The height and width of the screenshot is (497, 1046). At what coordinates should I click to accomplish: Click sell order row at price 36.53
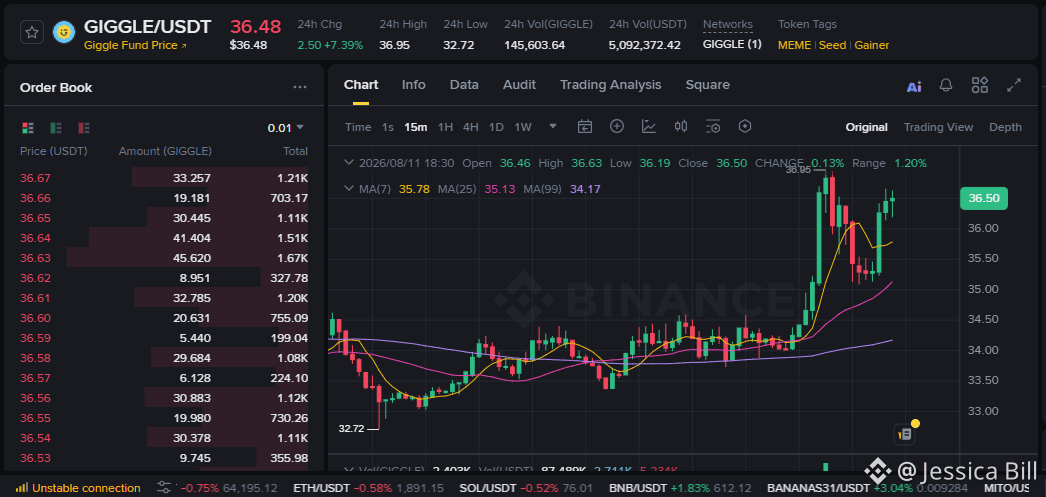[164, 458]
